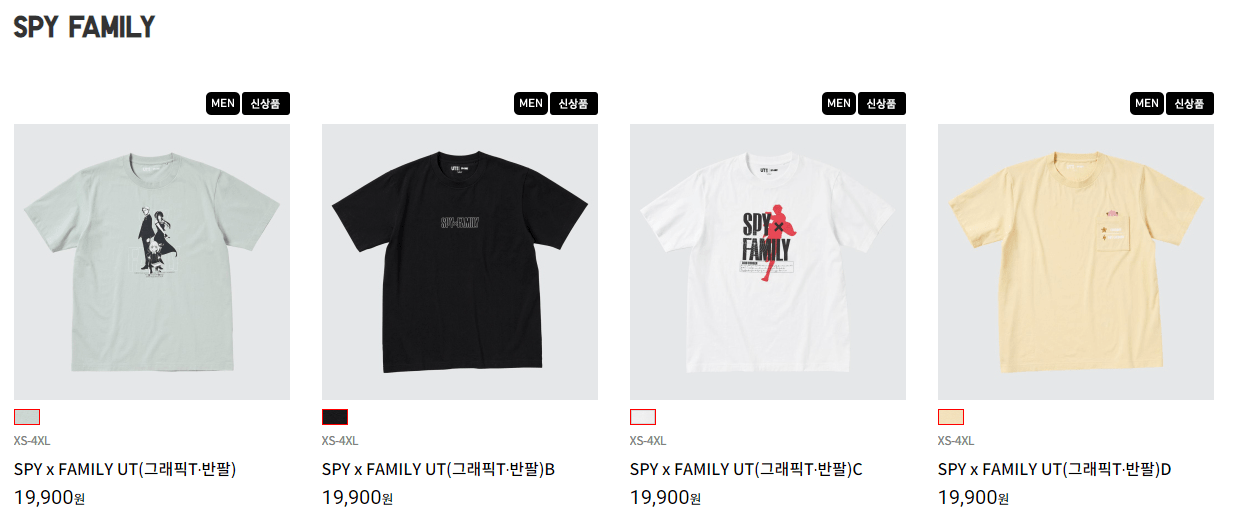Click the 신상품 badge above the white t-shirt

coord(882,103)
